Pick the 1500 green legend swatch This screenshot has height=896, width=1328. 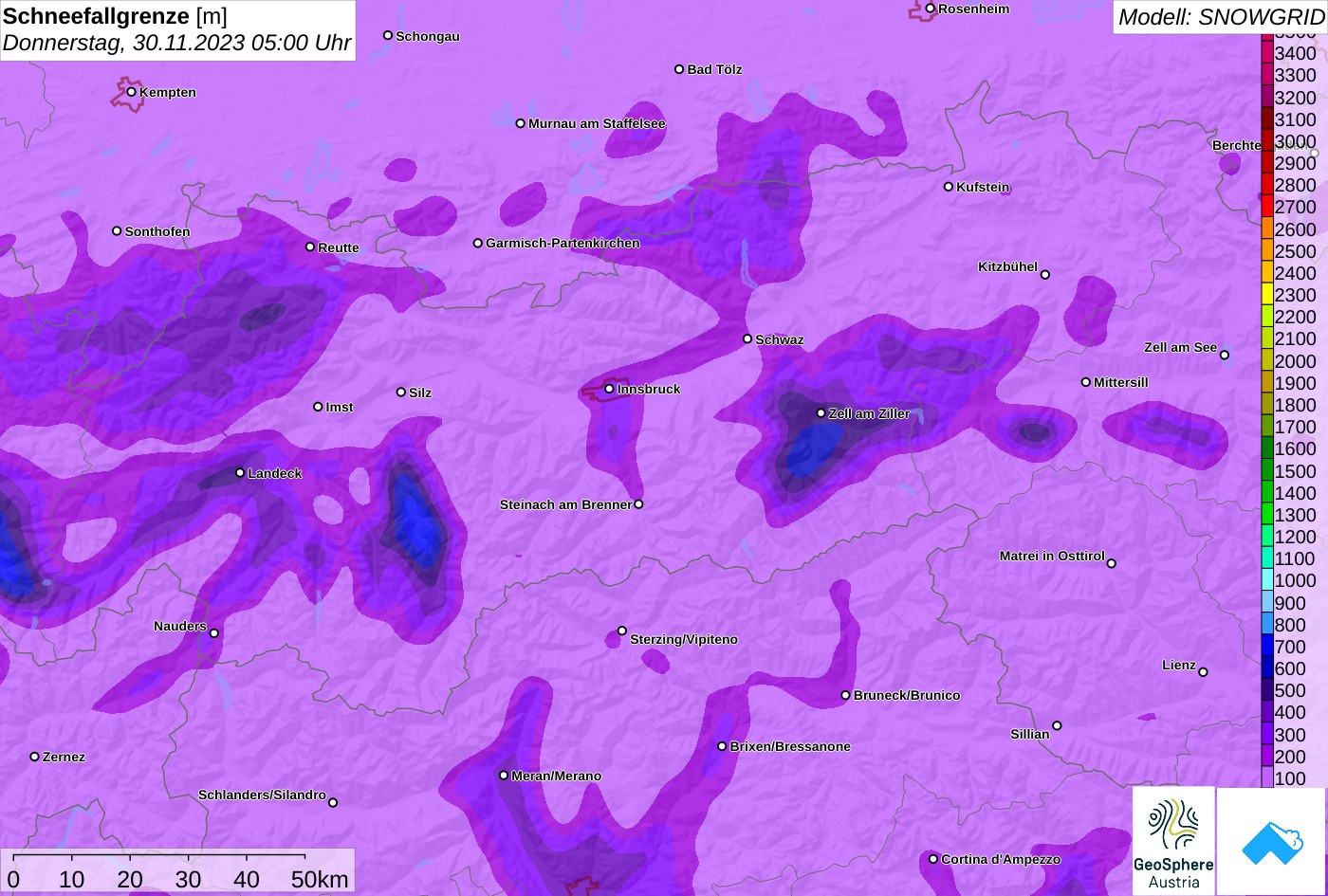coord(1267,470)
